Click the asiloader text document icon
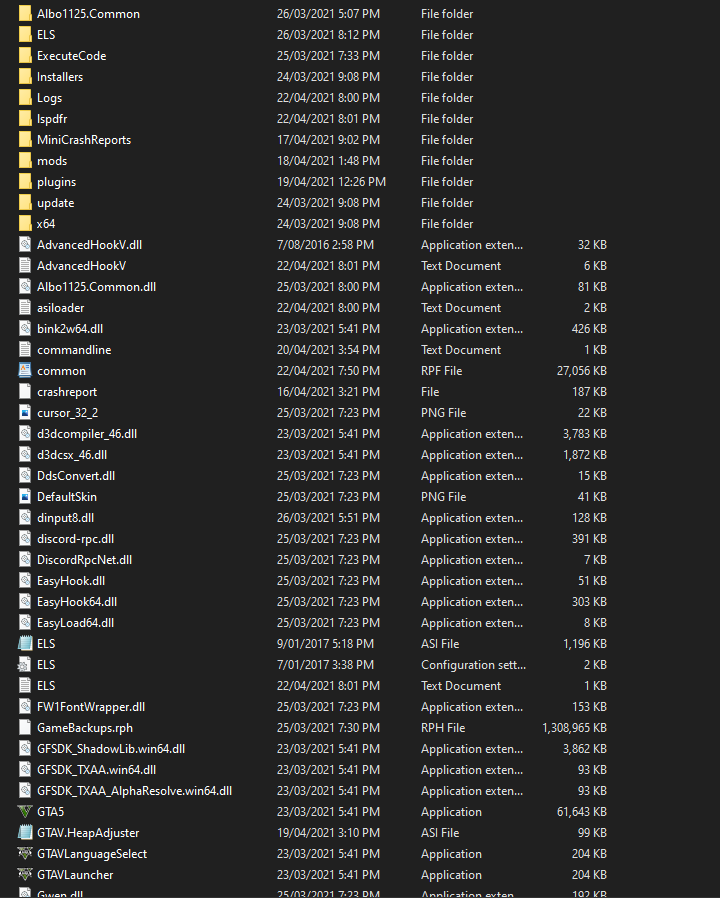720x898 pixels. (x=25, y=308)
